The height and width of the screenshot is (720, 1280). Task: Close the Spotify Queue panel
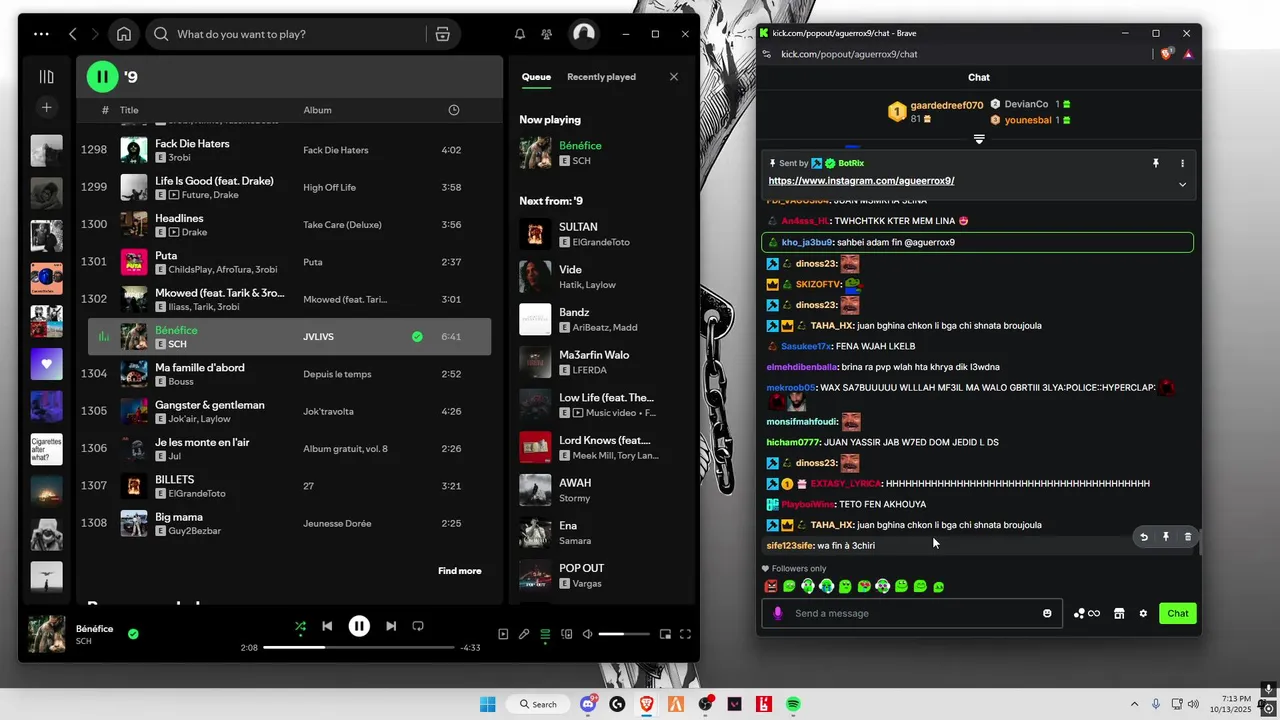coord(674,77)
